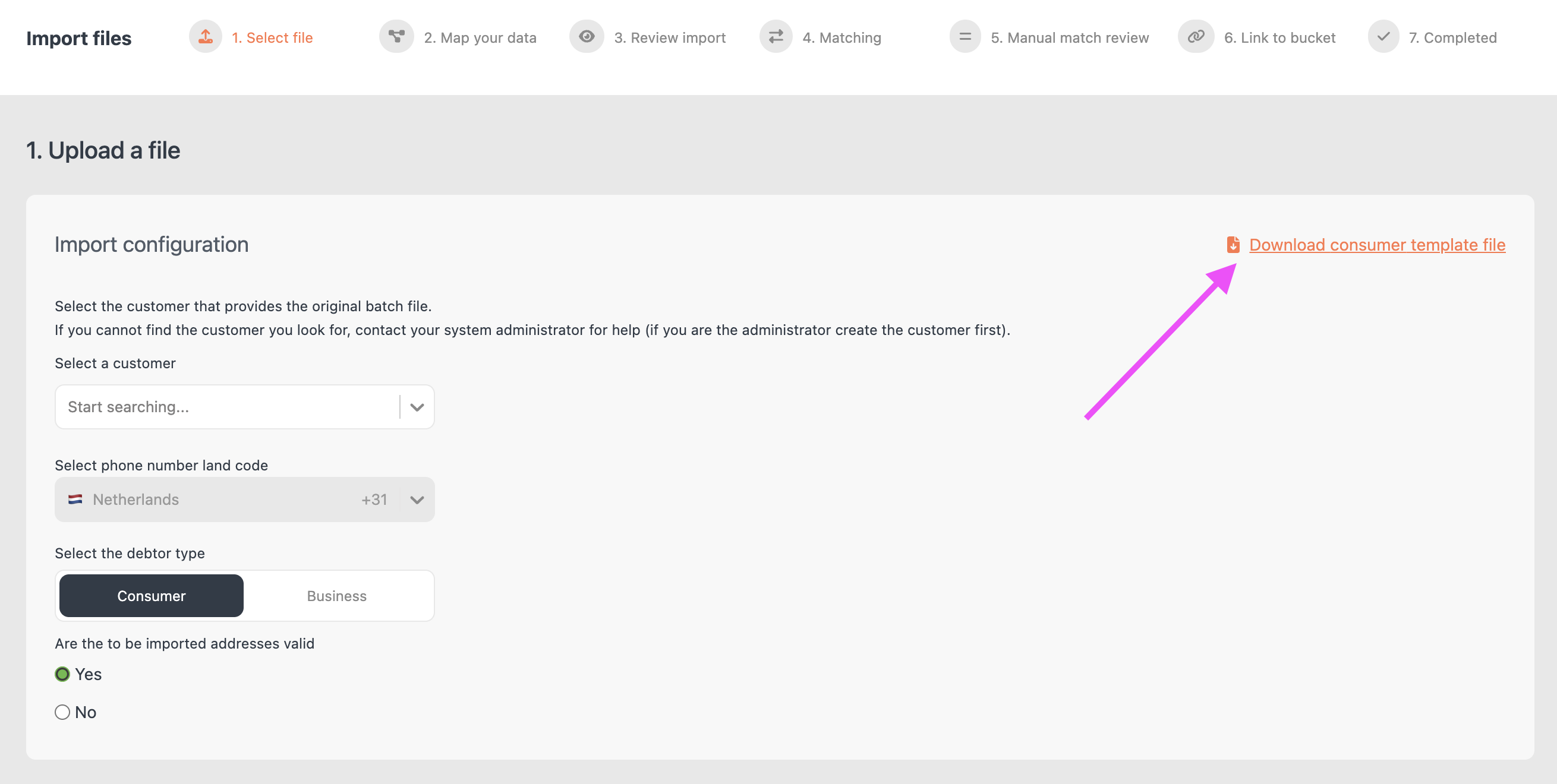Click the mapping nodes icon for step 2
This screenshot has width=1557, height=784.
[x=396, y=37]
